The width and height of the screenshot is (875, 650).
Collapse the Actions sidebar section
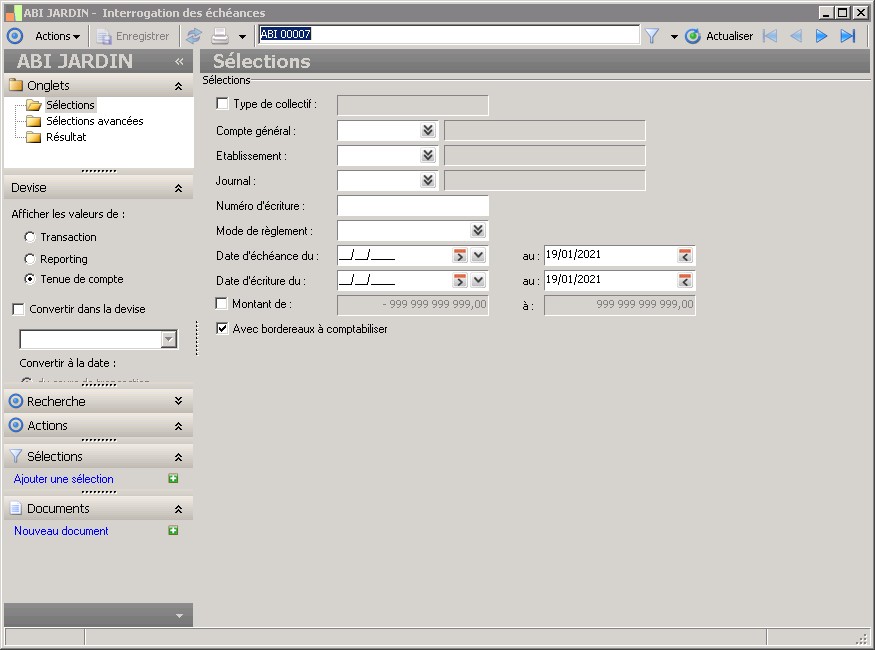179,426
